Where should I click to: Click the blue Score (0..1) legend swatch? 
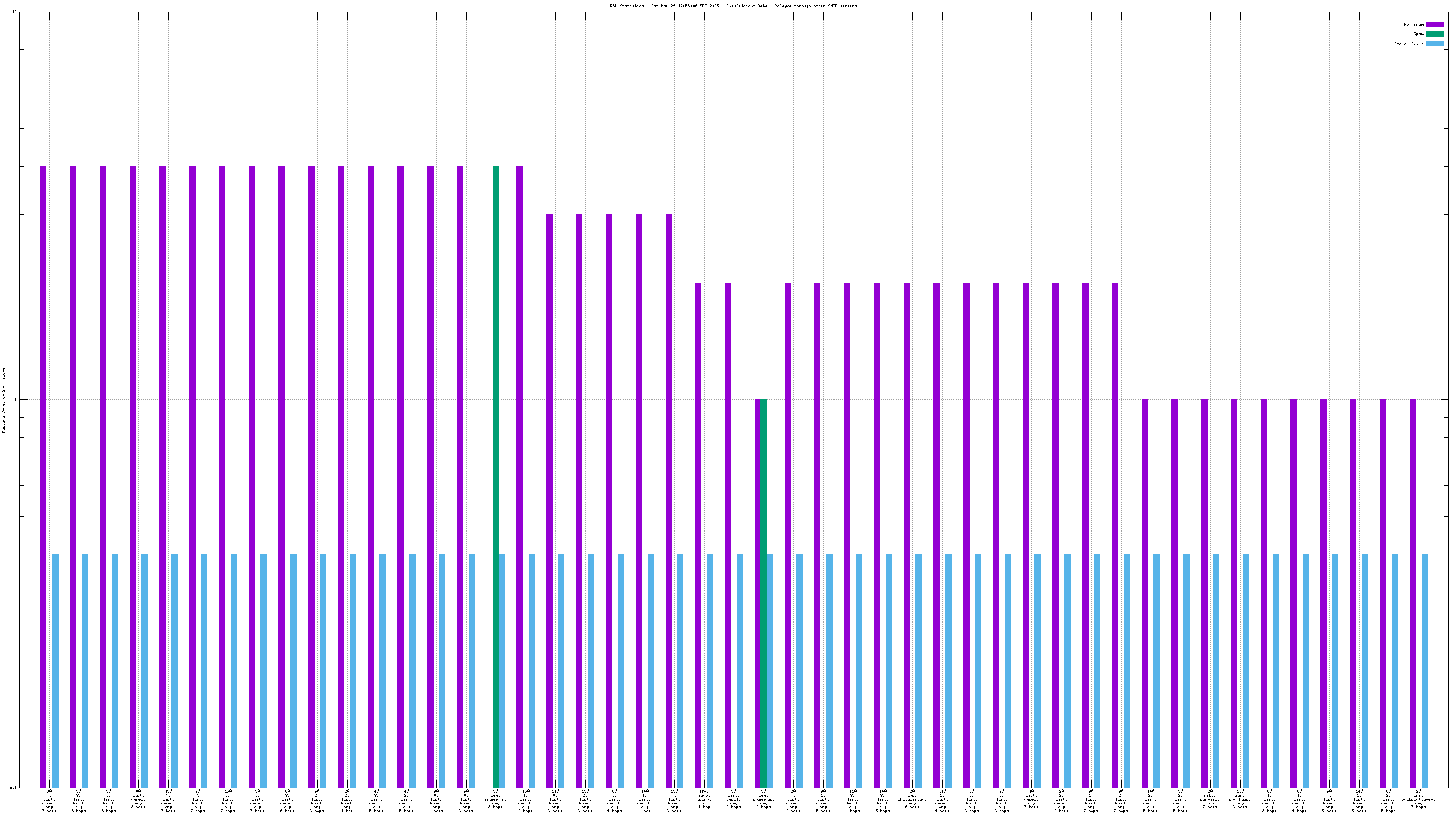[x=1434, y=44]
